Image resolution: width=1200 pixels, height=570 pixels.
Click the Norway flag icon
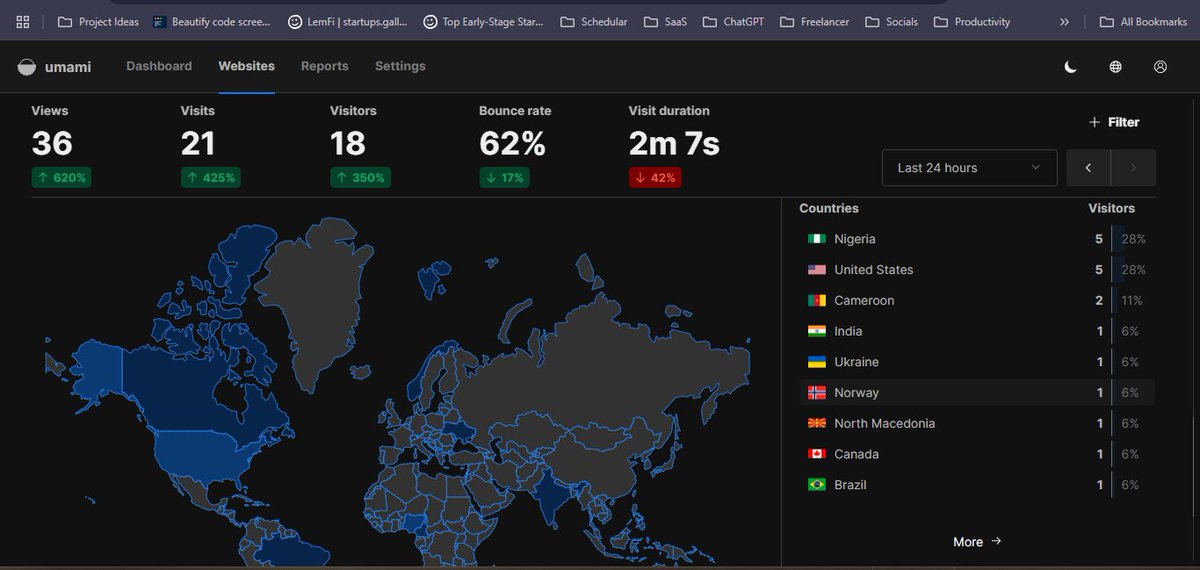816,393
